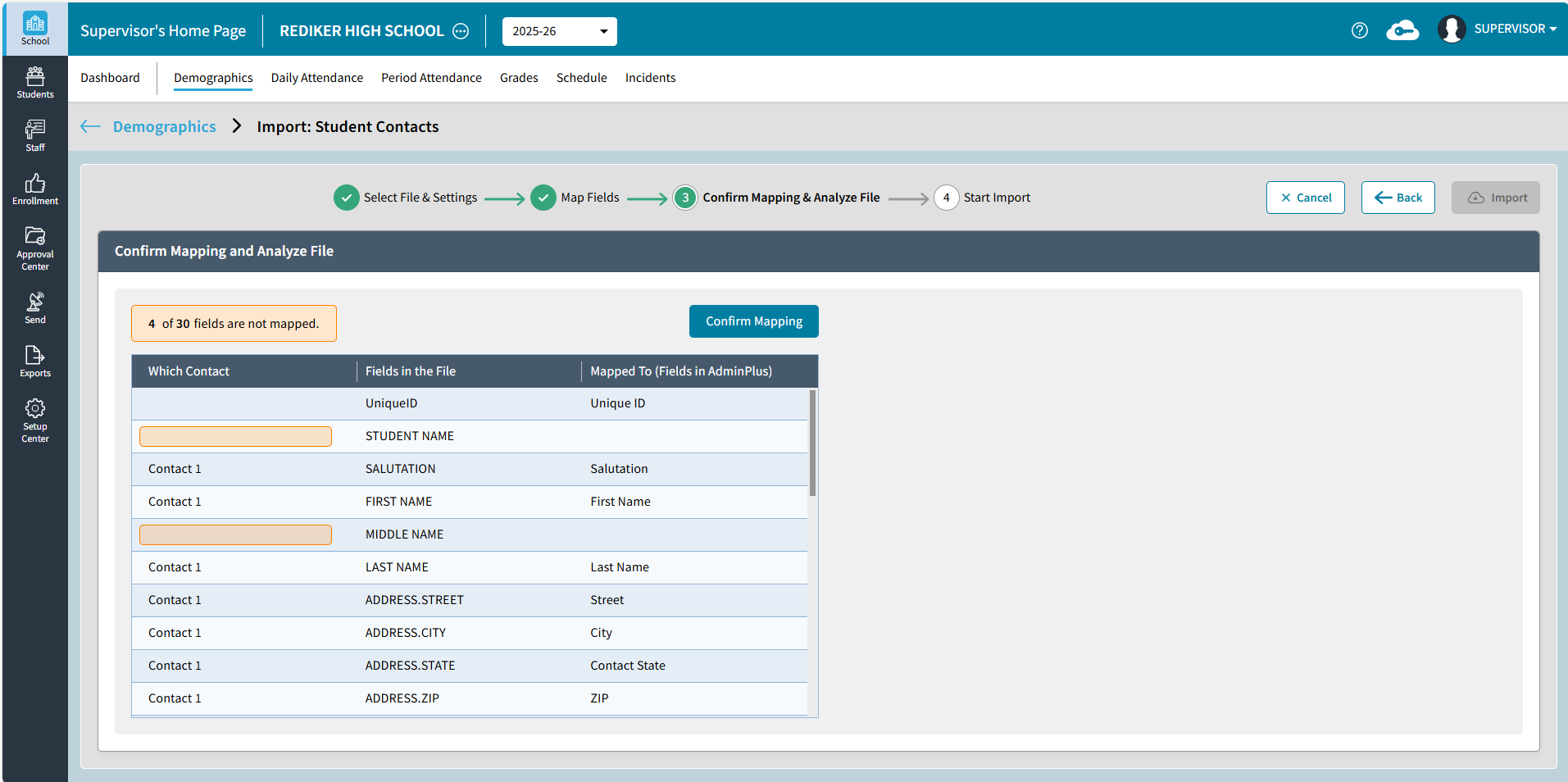Switch to Dashboard tab
The image size is (1568, 782).
[x=110, y=78]
